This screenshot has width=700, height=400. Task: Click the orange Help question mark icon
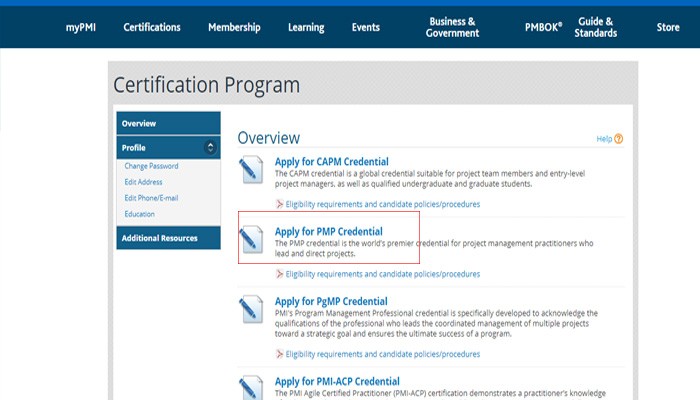619,139
